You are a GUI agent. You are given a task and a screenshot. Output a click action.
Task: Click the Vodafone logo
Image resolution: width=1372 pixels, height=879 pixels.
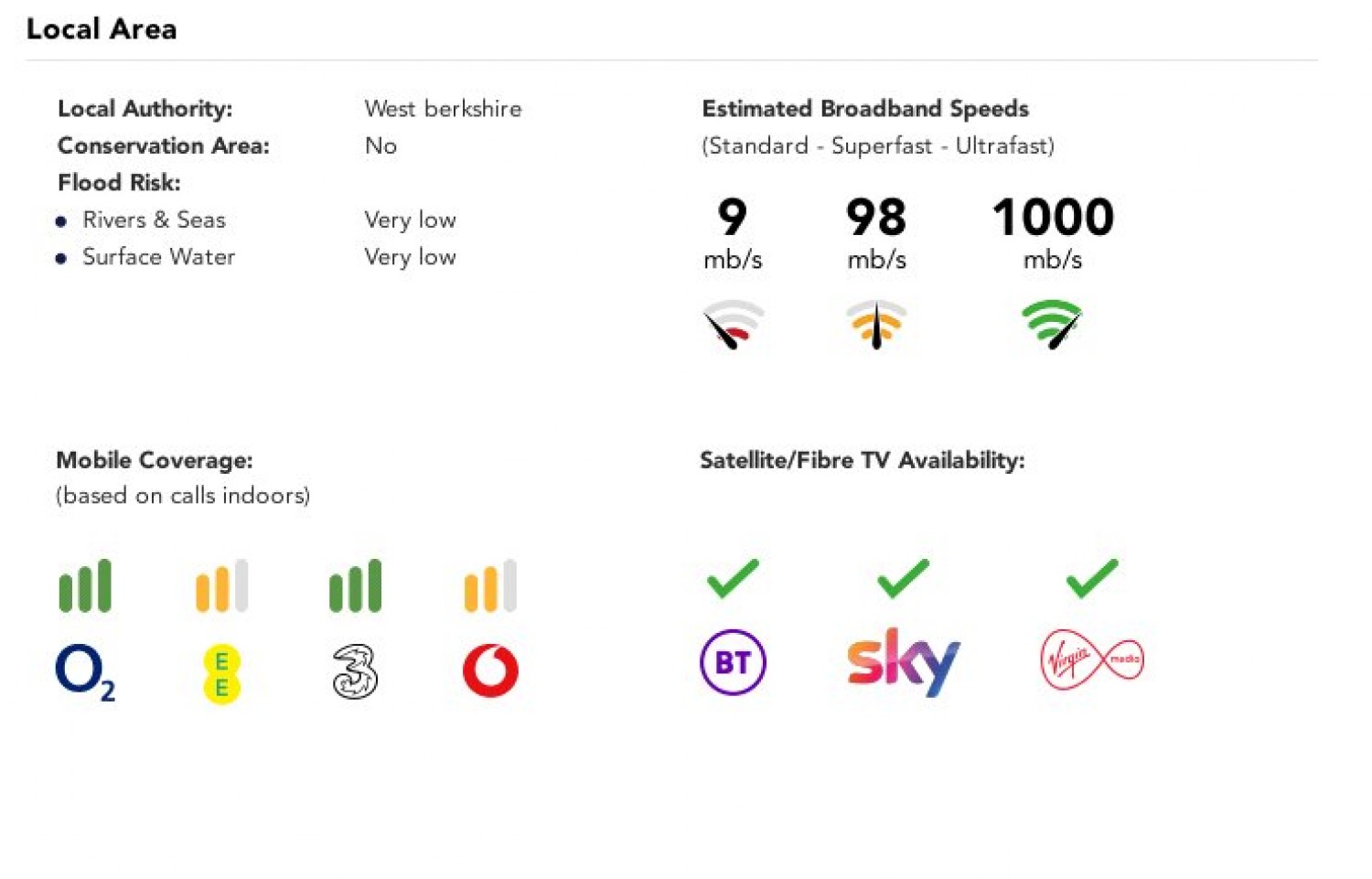490,670
